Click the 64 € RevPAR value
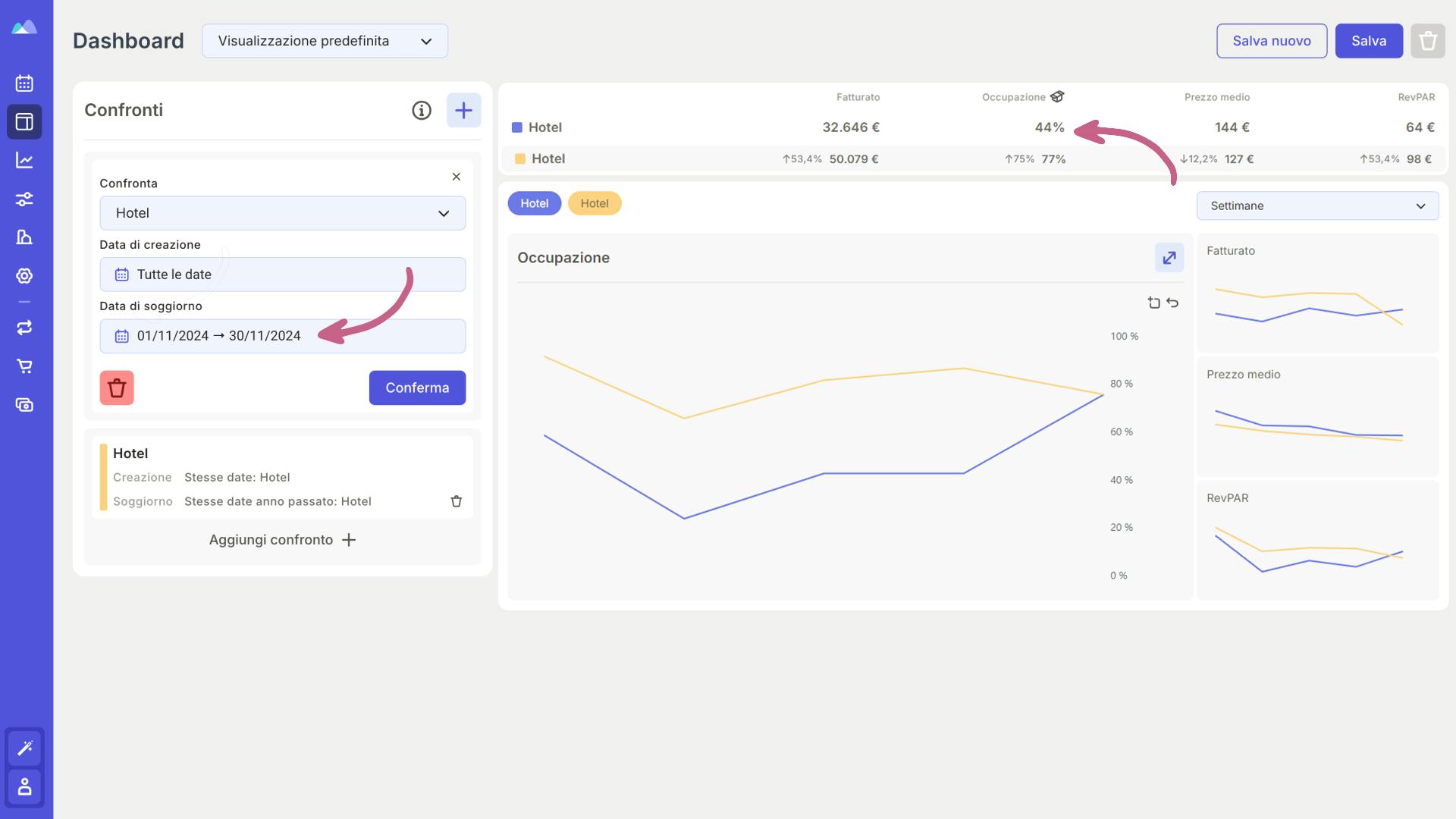 pyautogui.click(x=1420, y=127)
